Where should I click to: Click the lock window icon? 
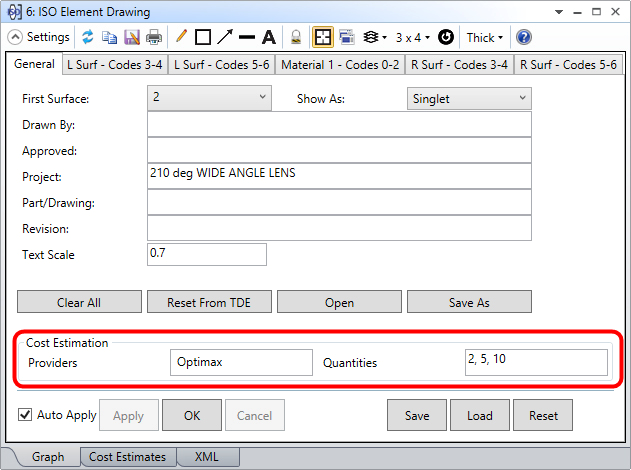click(296, 37)
